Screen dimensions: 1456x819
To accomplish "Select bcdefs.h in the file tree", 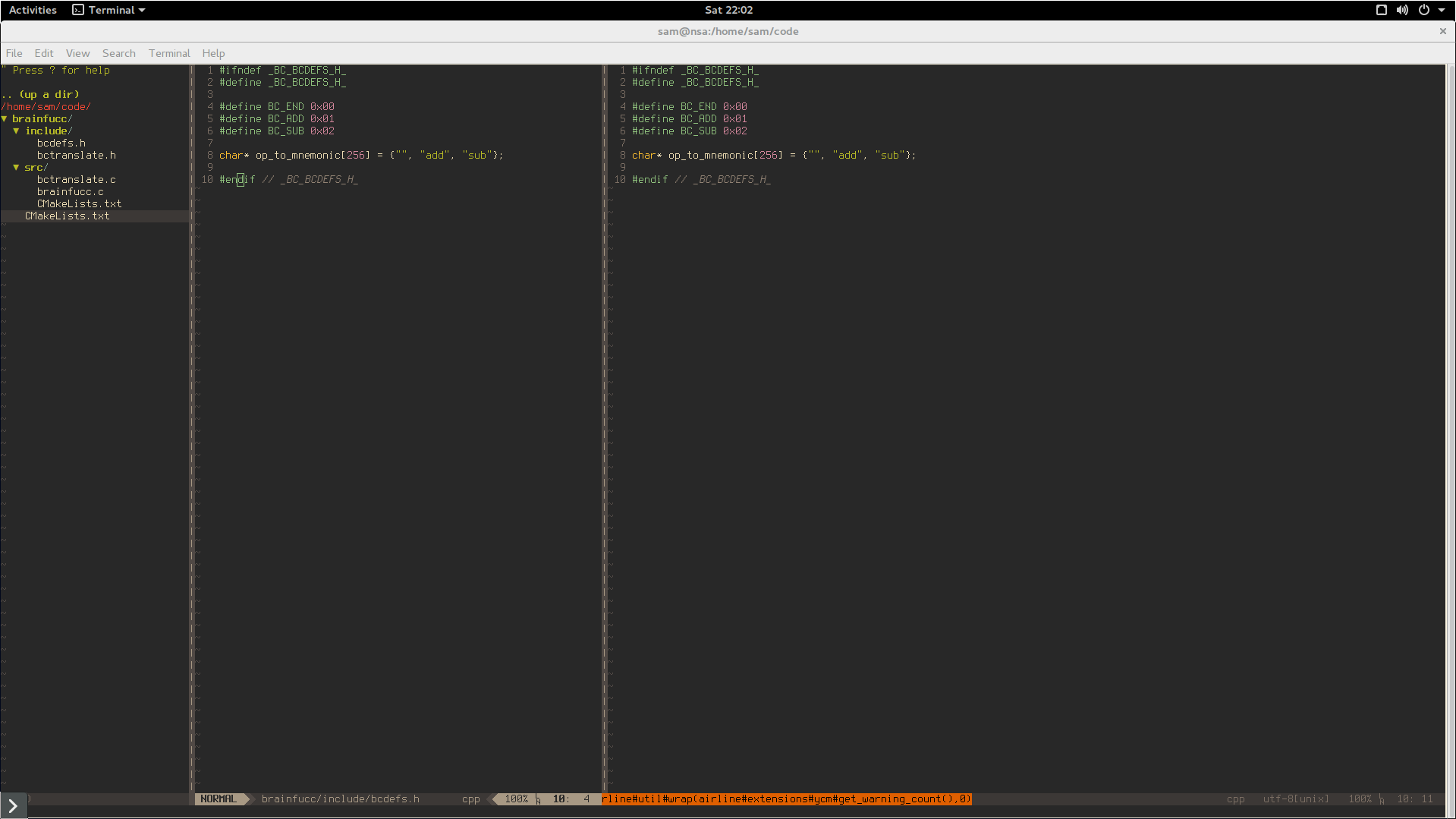I will click(x=61, y=143).
